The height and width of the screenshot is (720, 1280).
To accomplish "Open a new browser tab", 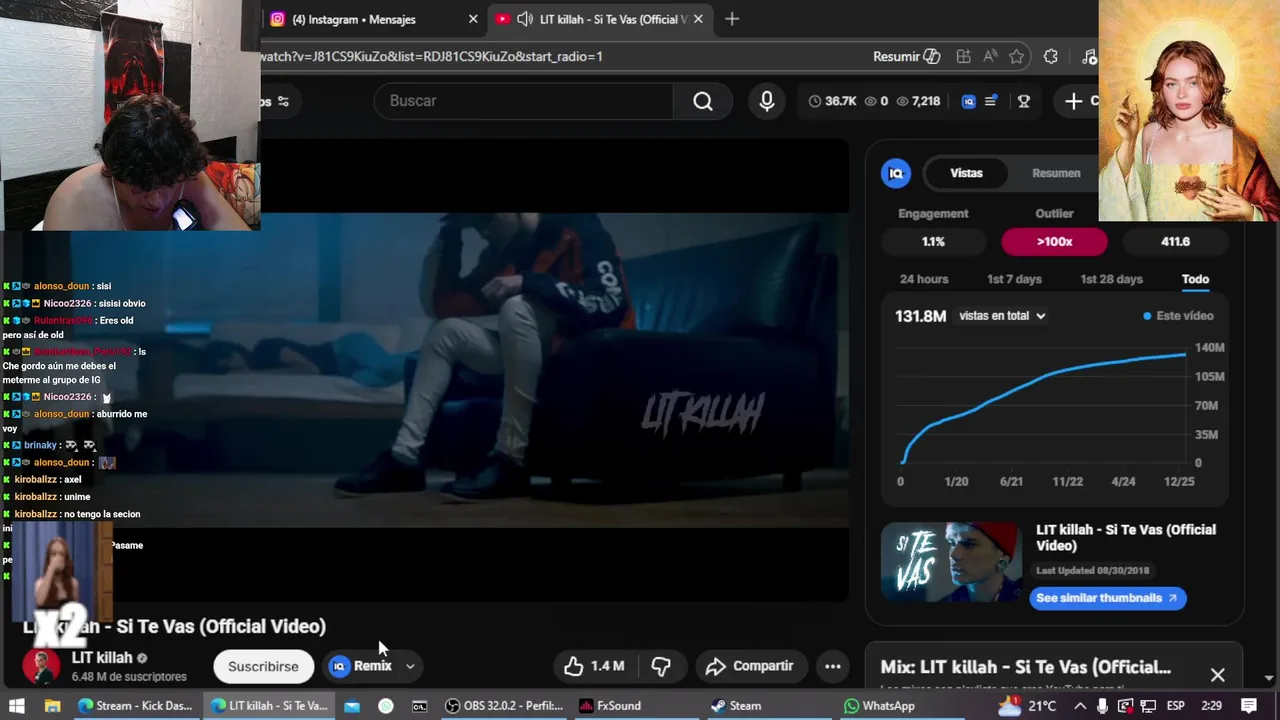I will (x=732, y=19).
